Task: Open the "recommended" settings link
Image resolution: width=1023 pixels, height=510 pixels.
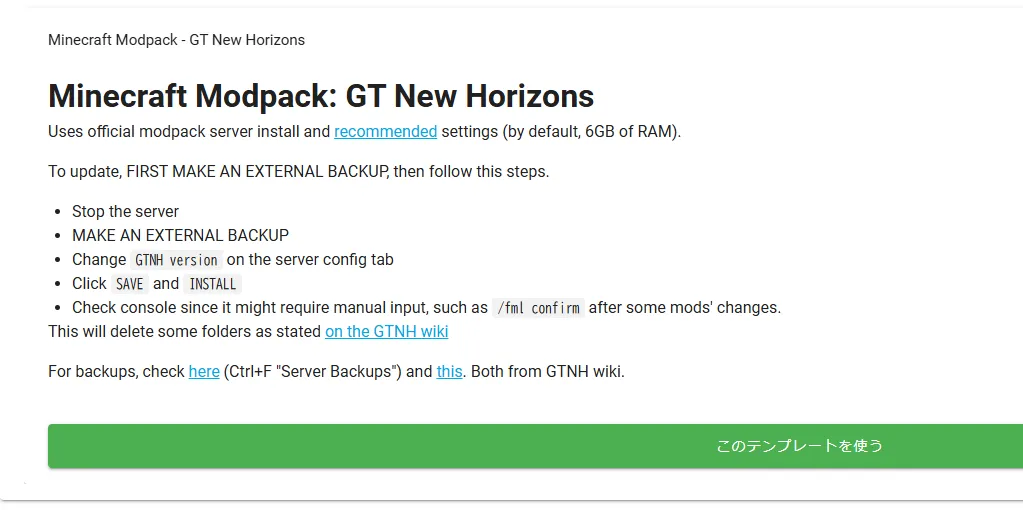Action: click(386, 132)
